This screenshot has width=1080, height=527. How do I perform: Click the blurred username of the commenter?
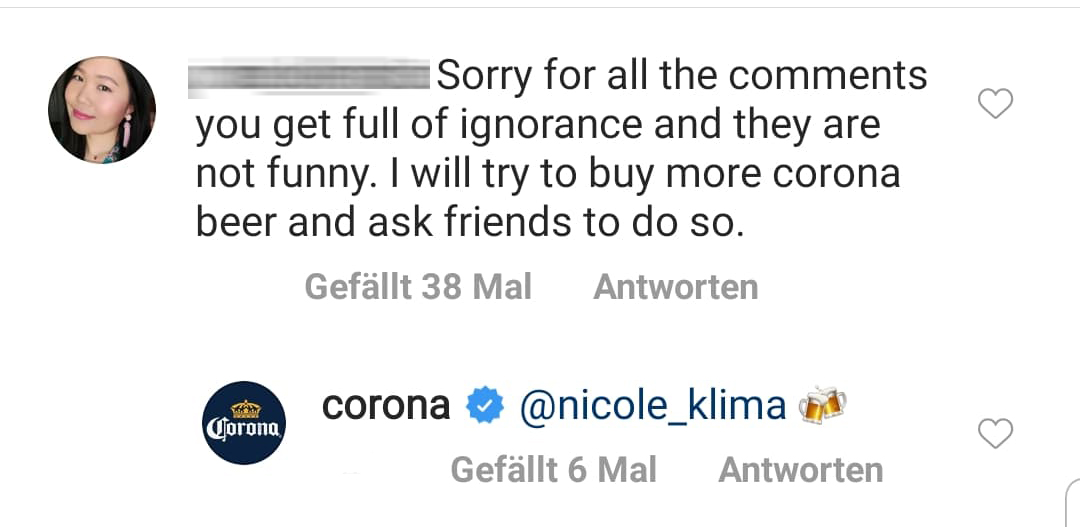(310, 76)
